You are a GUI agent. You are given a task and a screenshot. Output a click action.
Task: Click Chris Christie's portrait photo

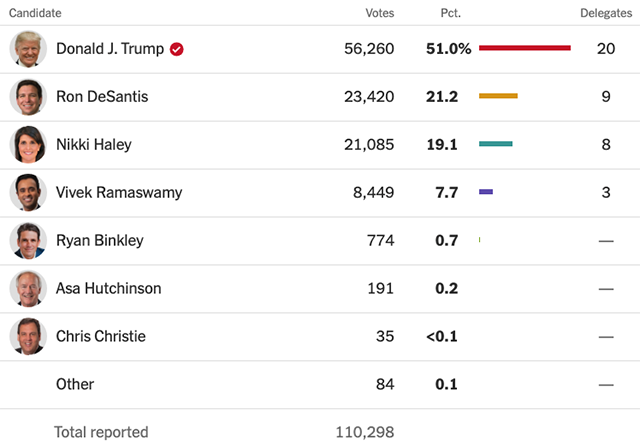tap(28, 337)
